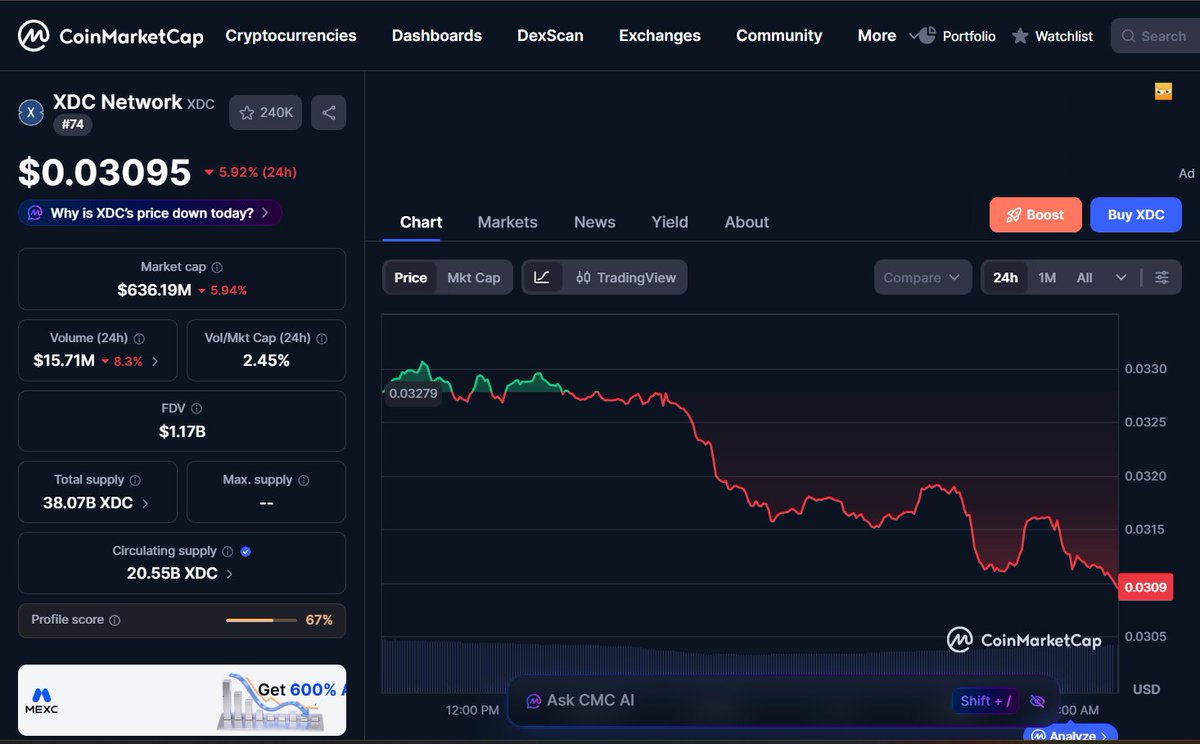
Task: Select the All time range
Action: pos(1084,277)
